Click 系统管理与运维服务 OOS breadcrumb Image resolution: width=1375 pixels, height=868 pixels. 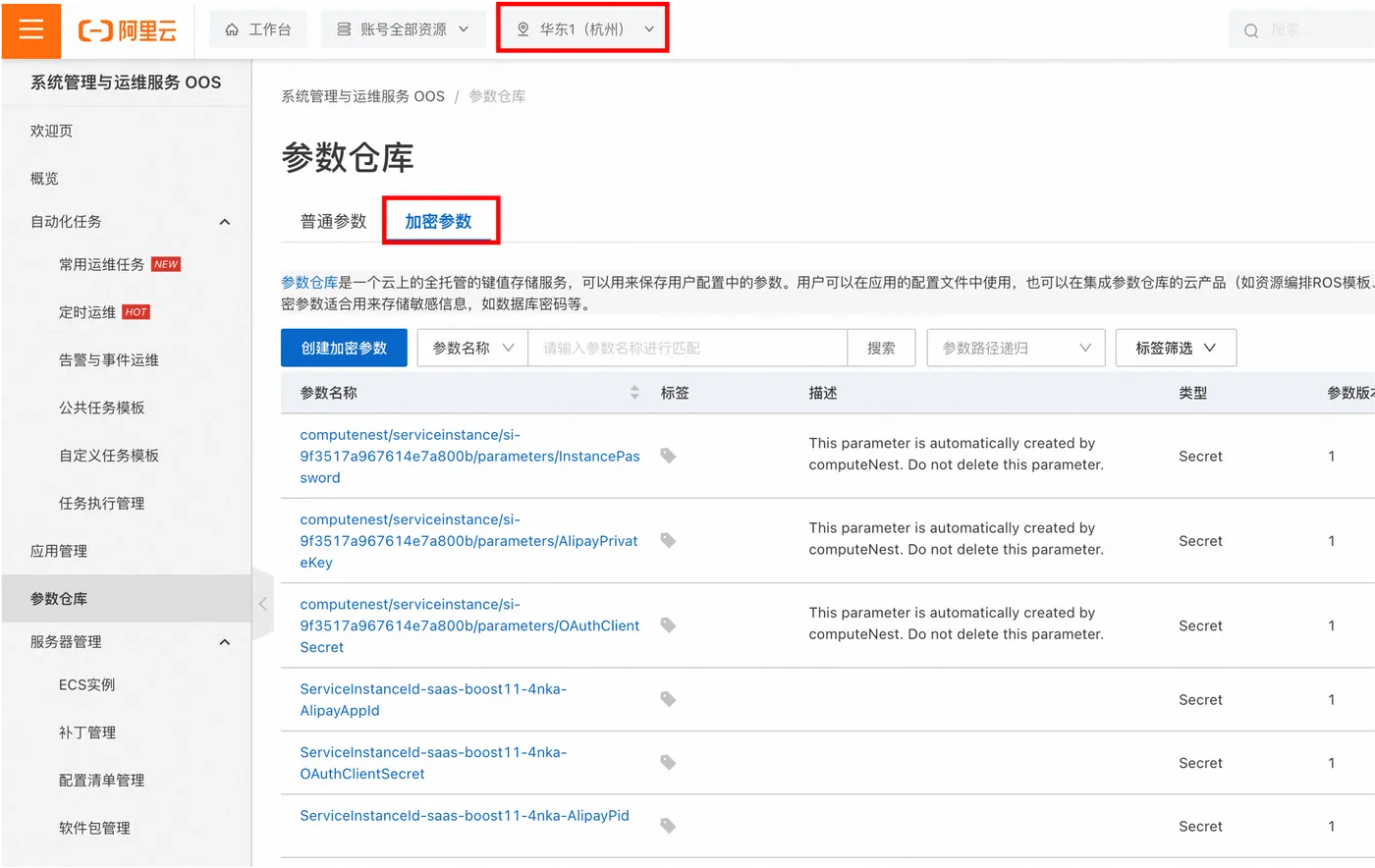point(362,96)
